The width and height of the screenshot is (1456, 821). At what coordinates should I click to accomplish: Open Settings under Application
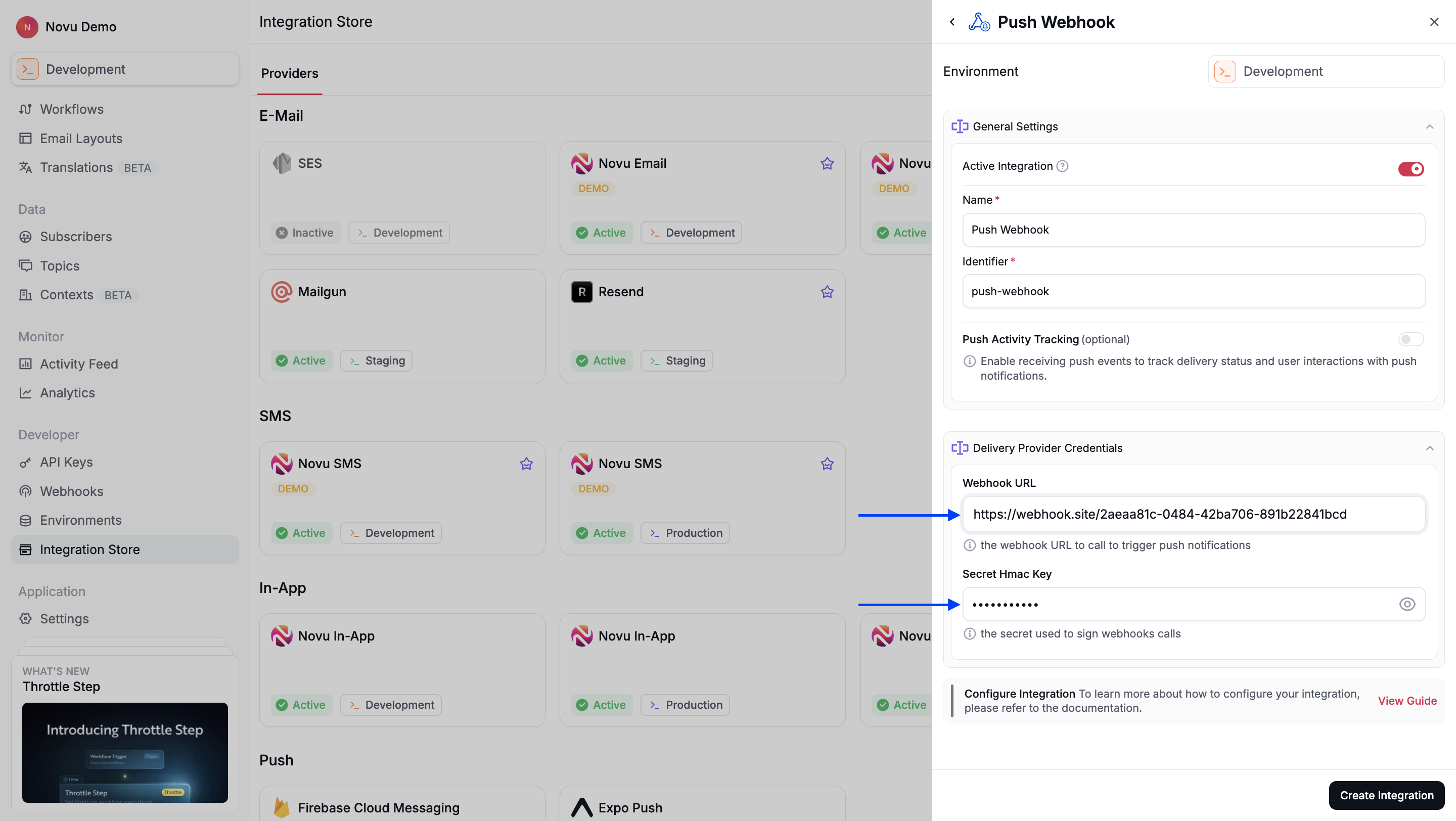pyautogui.click(x=64, y=618)
